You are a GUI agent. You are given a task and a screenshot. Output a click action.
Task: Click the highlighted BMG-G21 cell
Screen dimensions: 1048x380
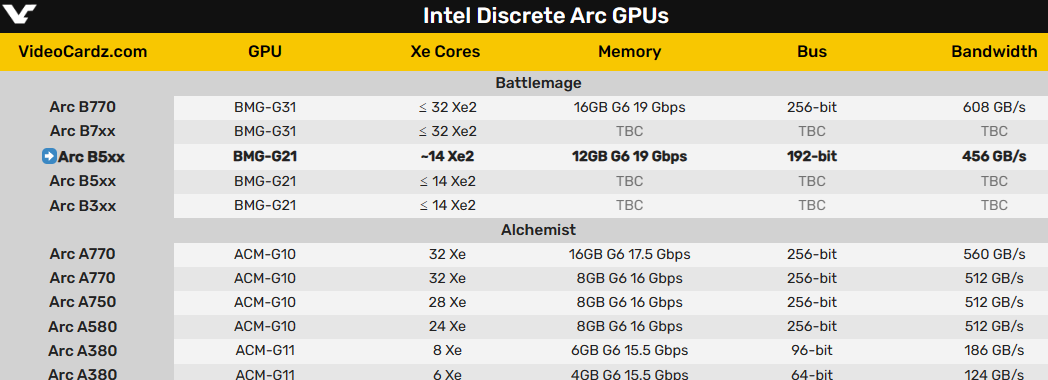click(265, 156)
